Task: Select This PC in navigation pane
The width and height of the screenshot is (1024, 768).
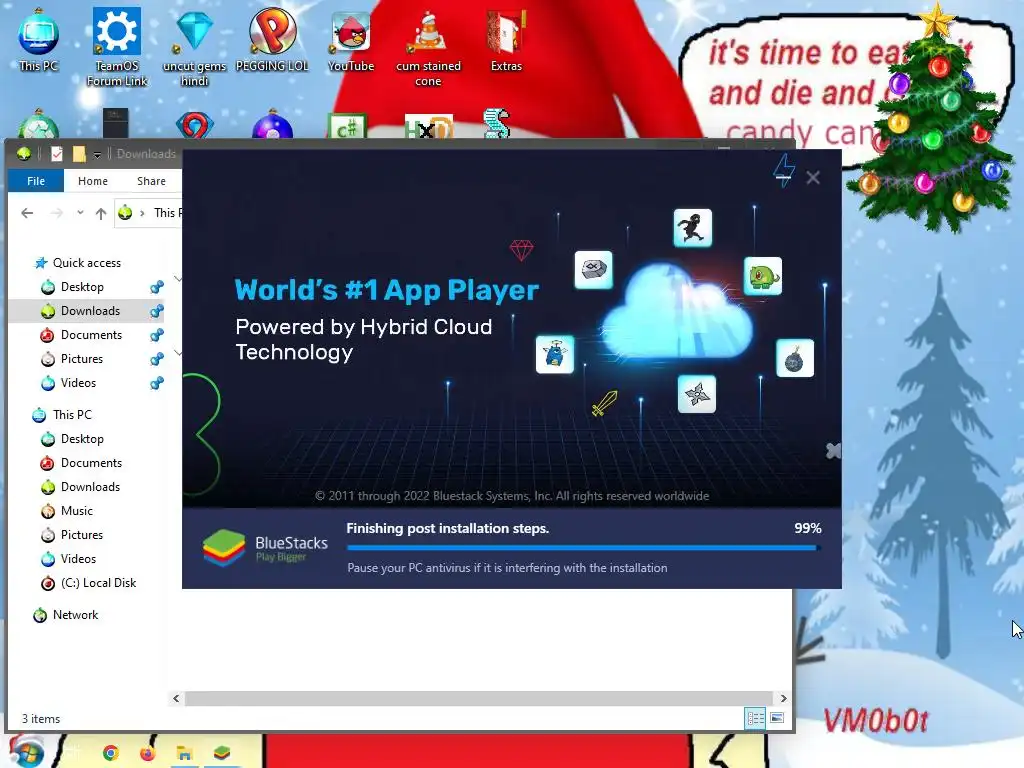Action: click(72, 415)
